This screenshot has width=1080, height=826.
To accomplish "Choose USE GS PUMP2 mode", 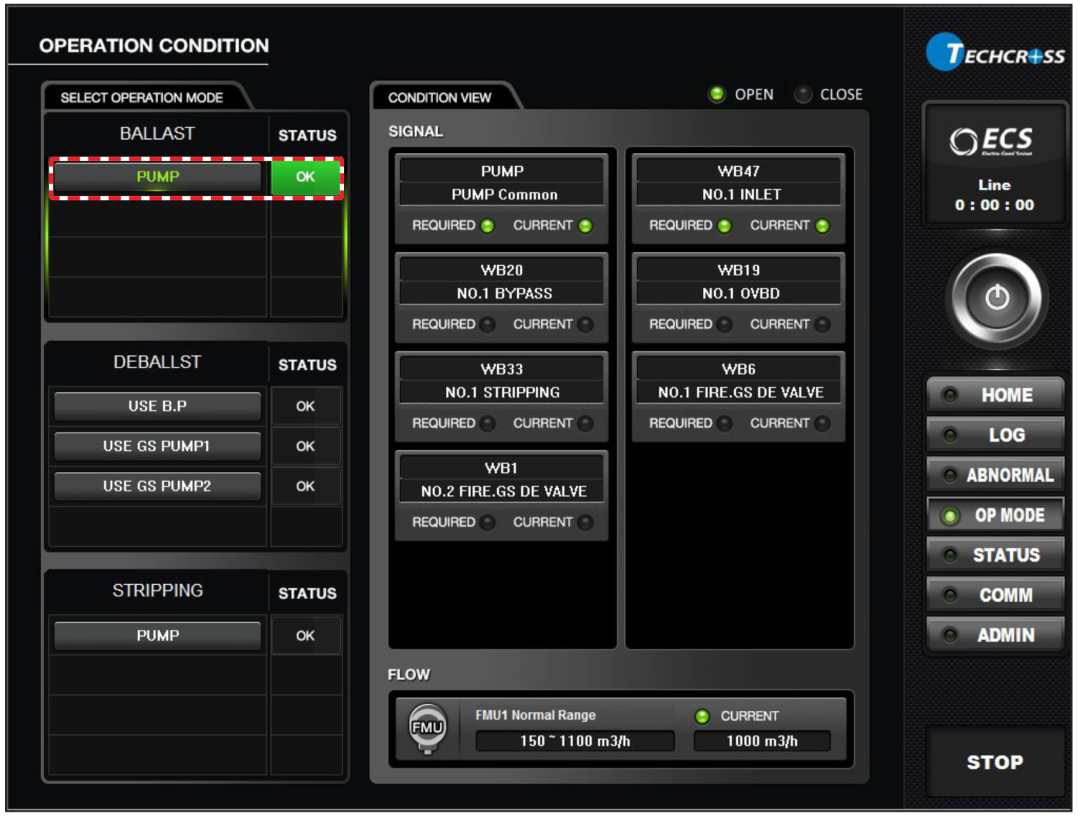I will pos(157,487).
